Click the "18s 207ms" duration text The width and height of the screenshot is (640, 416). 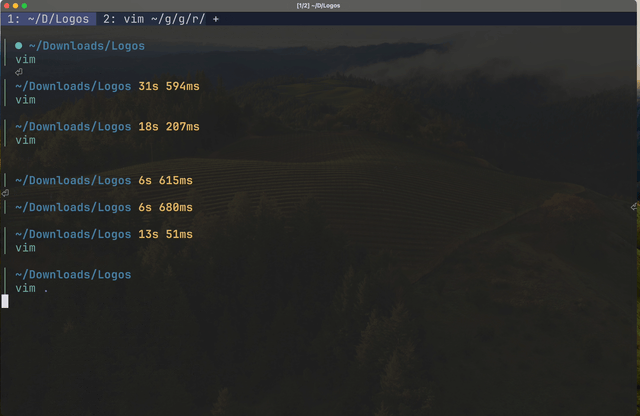pyautogui.click(x=168, y=127)
